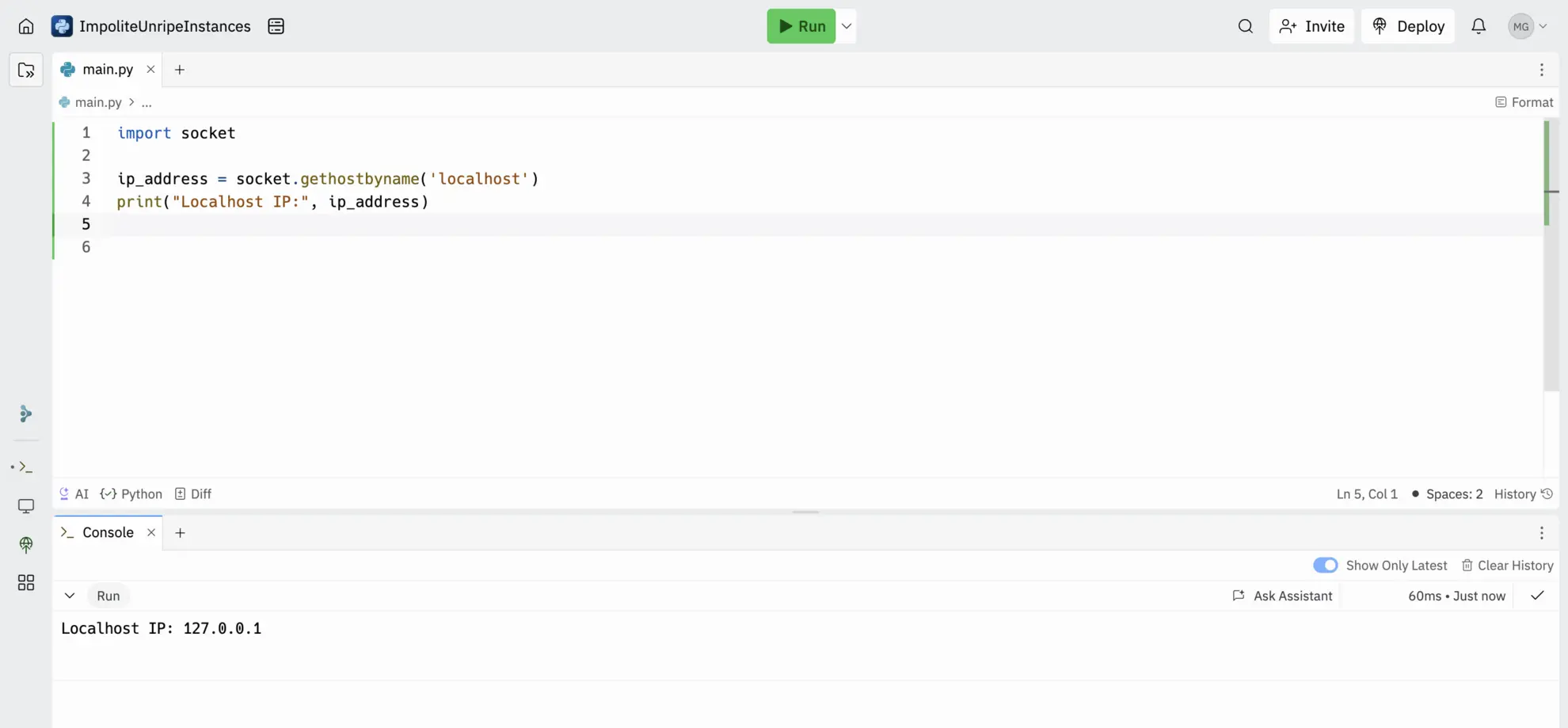Open the database icon beside the project name

pyautogui.click(x=276, y=26)
